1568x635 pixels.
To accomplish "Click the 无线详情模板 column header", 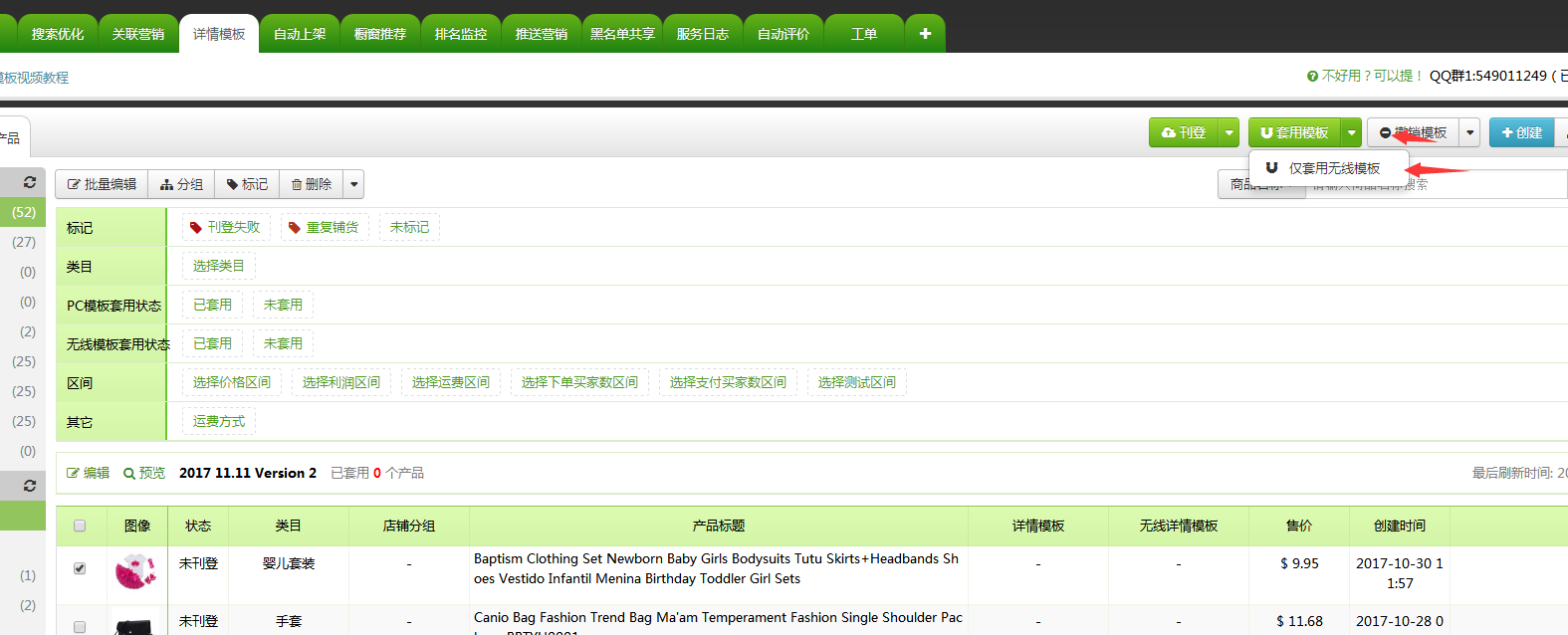I will pos(1179,526).
